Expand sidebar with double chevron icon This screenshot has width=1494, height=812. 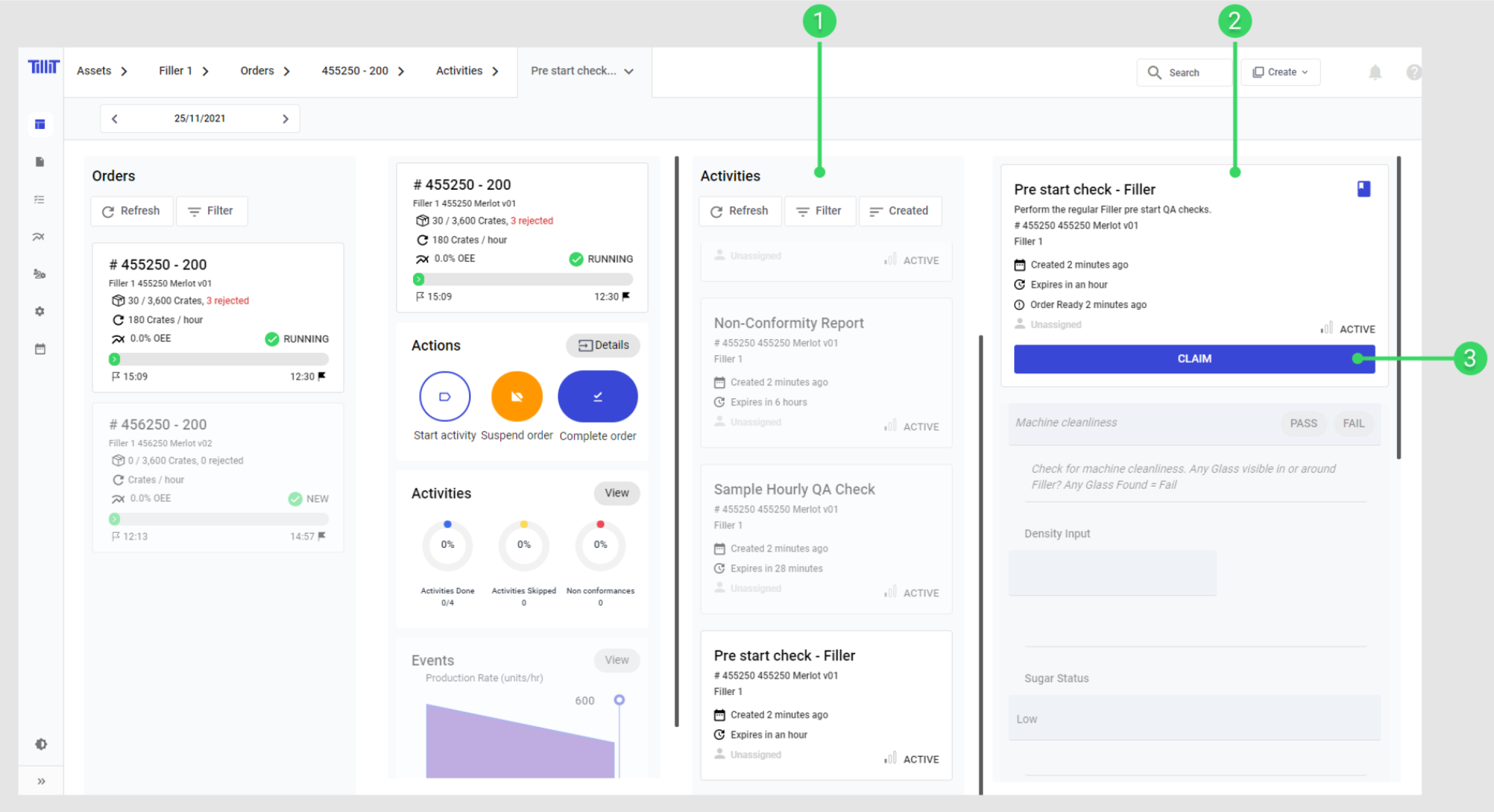41,781
